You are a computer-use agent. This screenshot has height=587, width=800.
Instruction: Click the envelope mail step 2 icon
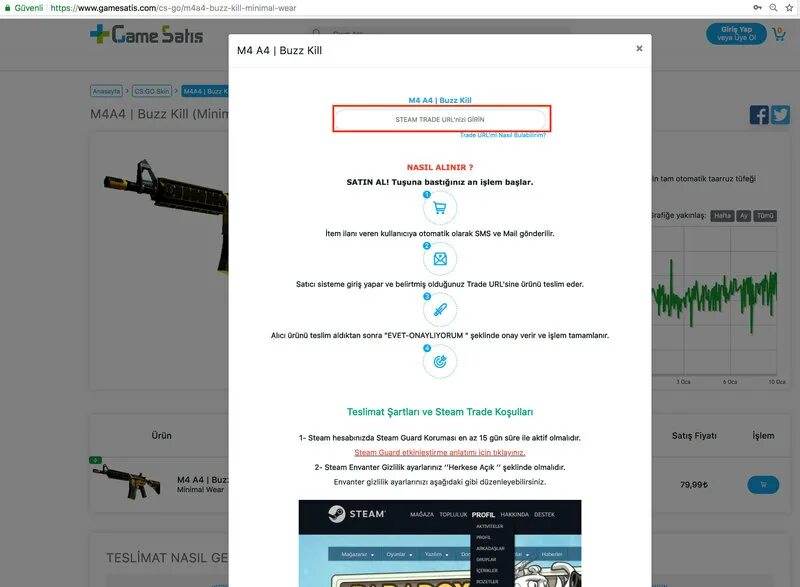(440, 259)
